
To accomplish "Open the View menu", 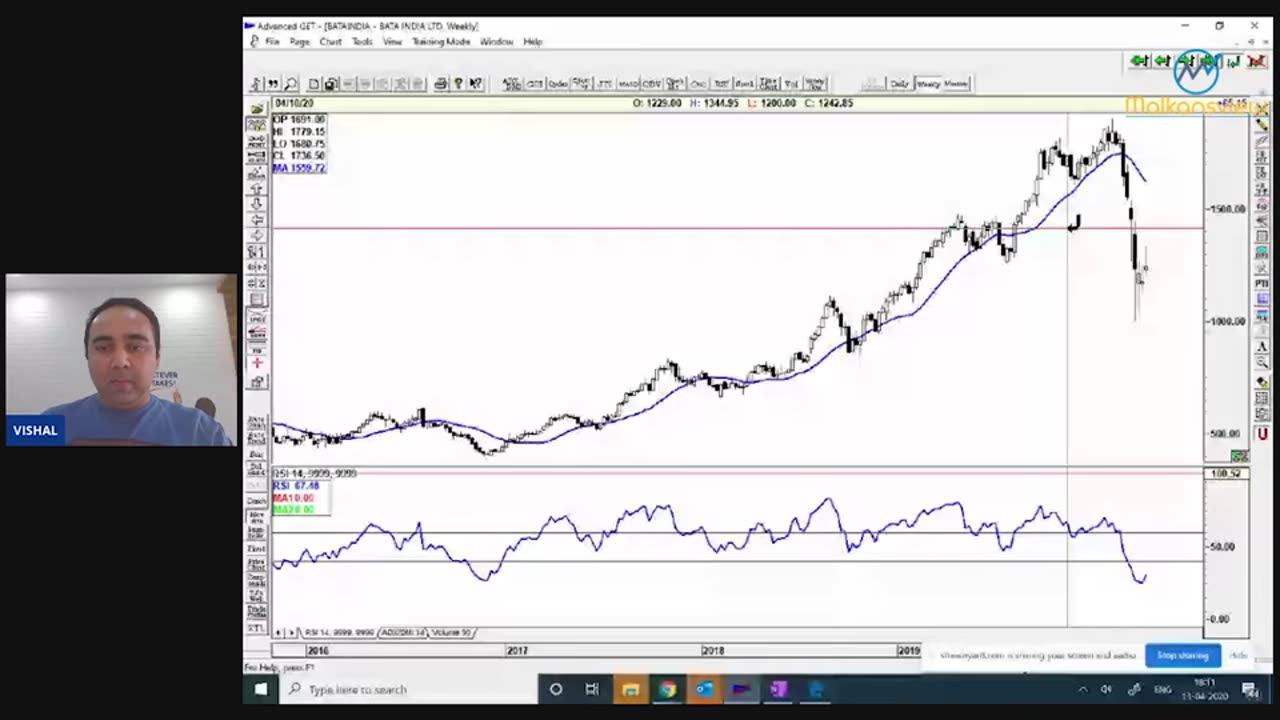I will [392, 42].
